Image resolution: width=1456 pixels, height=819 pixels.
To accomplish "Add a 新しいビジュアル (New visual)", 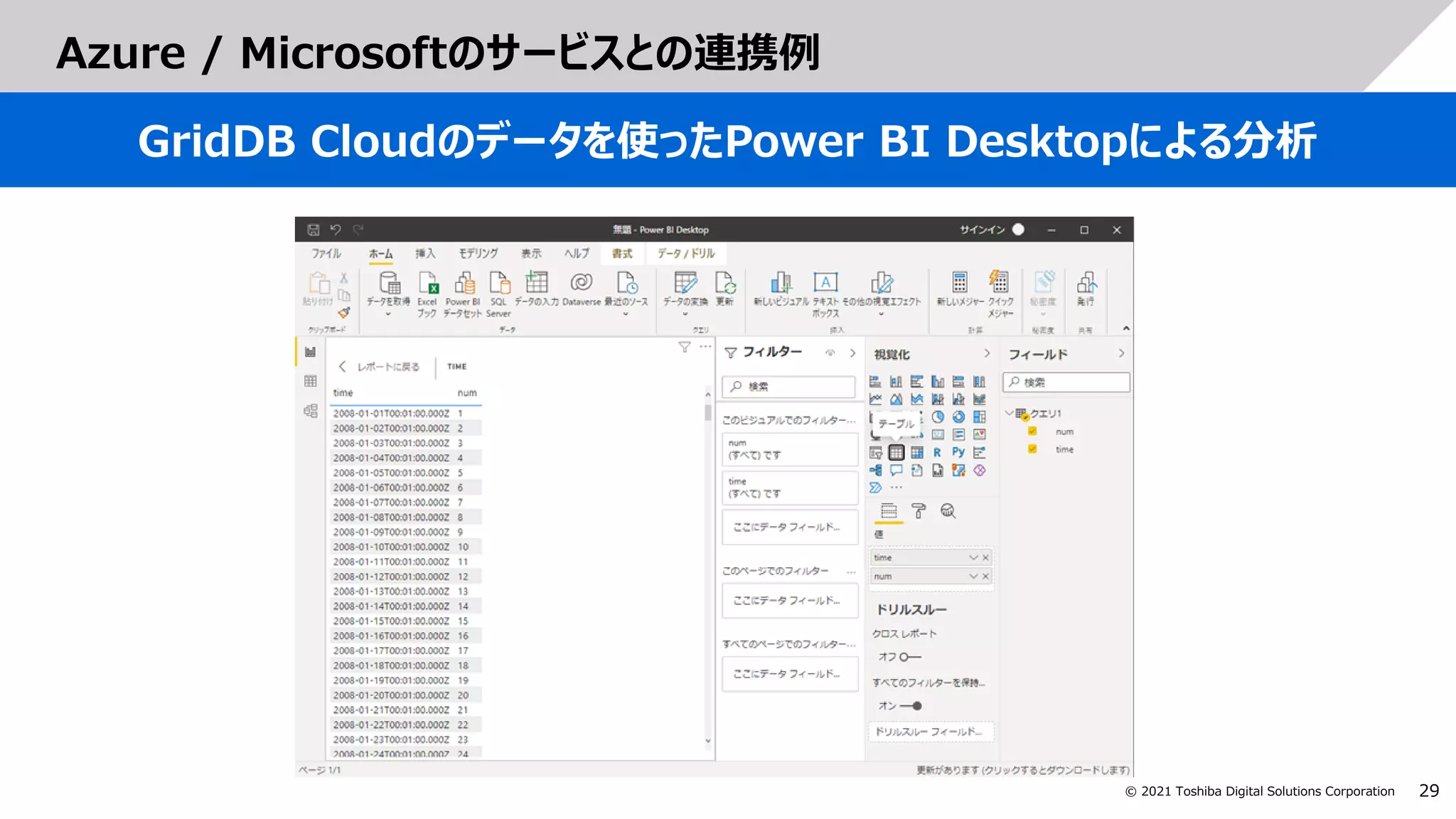I will [781, 282].
